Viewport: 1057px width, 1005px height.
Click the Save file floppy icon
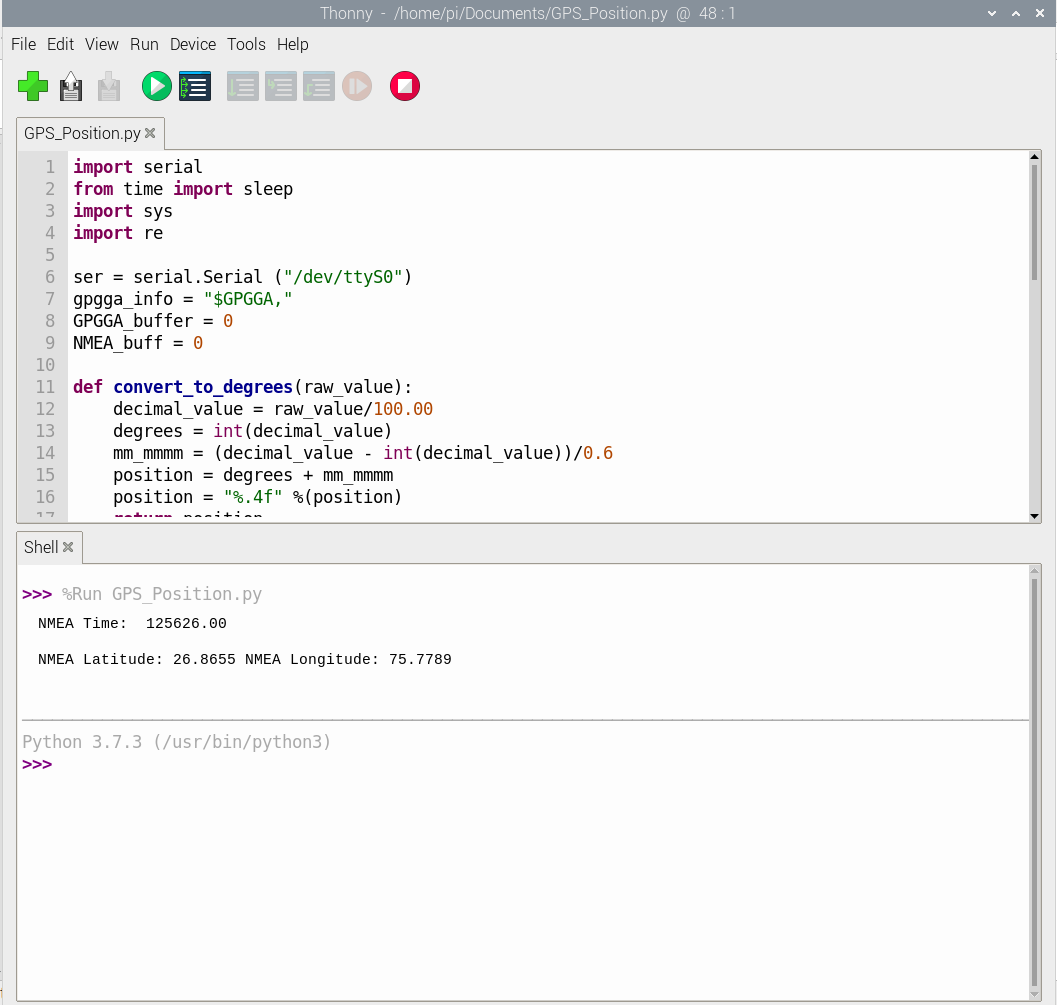[x=109, y=86]
